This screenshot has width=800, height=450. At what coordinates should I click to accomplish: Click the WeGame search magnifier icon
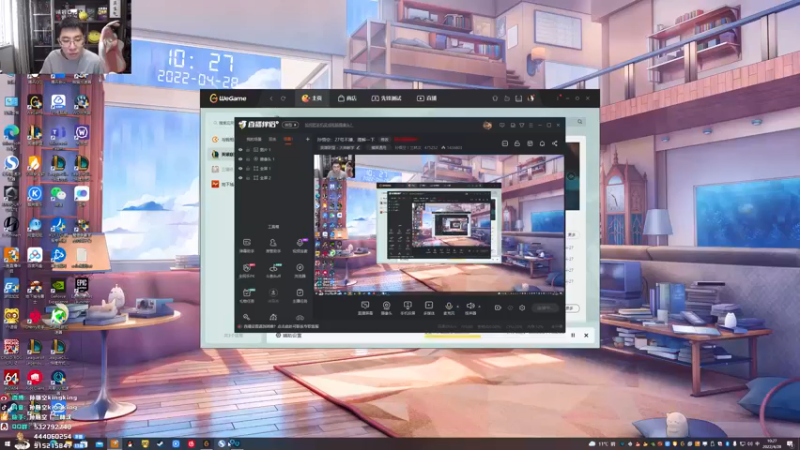pos(580,122)
